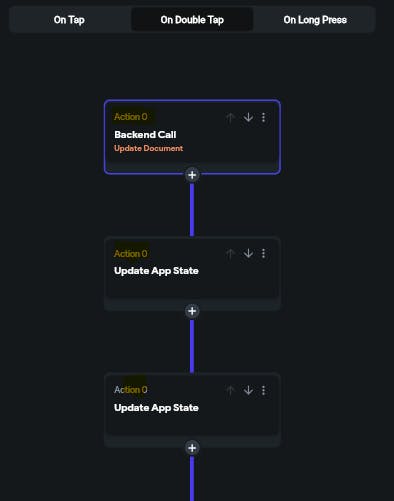
Task: Move second Update App State action down
Action: [248, 390]
